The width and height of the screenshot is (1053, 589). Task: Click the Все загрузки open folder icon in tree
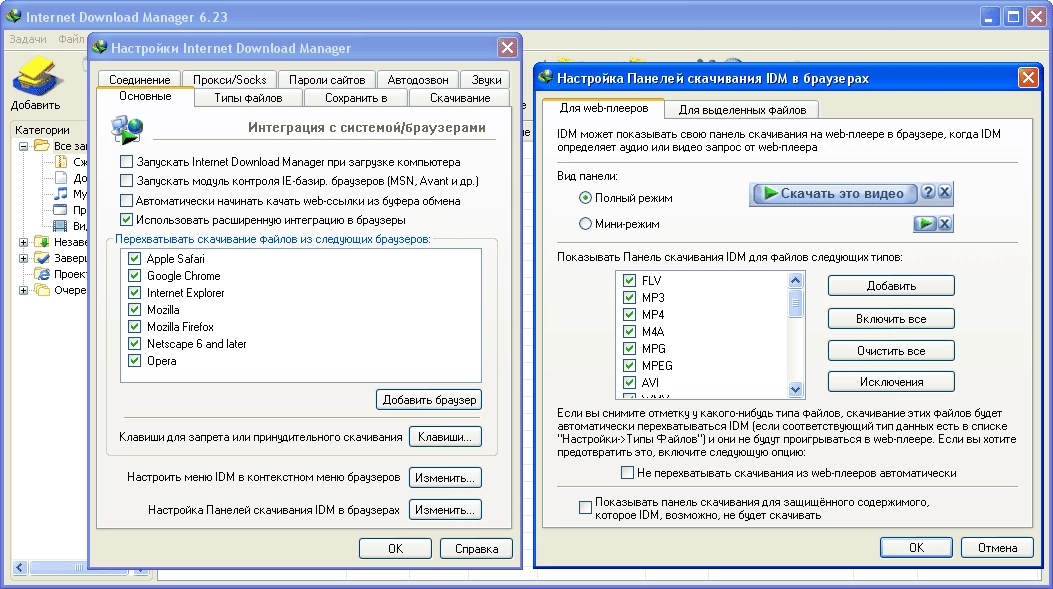tap(42, 146)
